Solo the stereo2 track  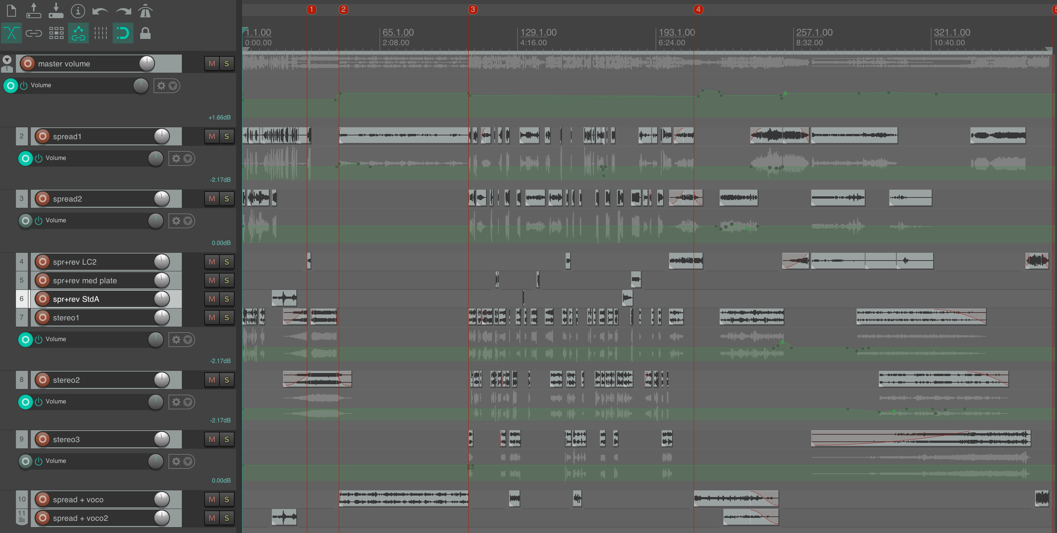[x=227, y=380]
